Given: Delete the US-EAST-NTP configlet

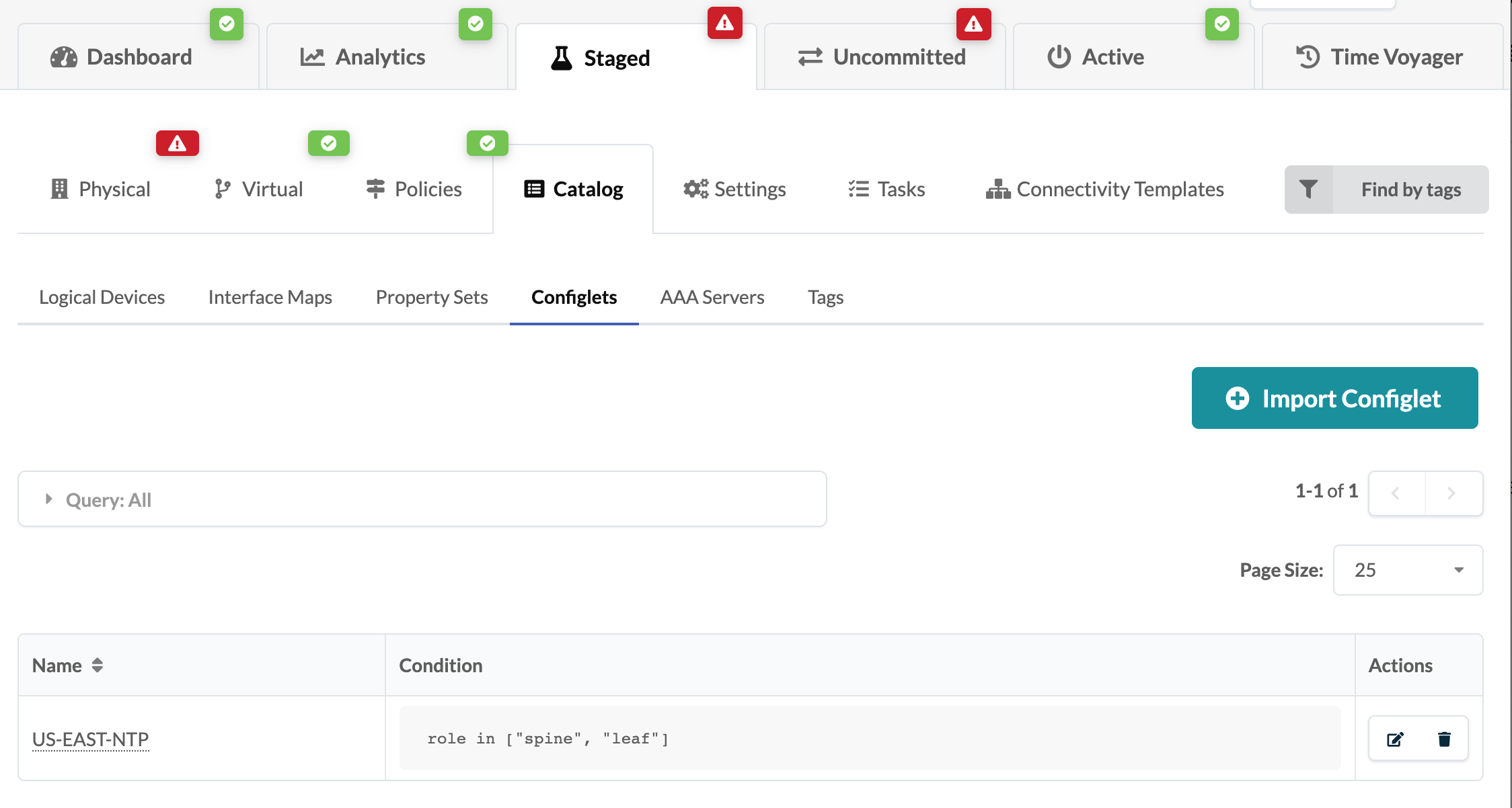Looking at the screenshot, I should click(1444, 739).
